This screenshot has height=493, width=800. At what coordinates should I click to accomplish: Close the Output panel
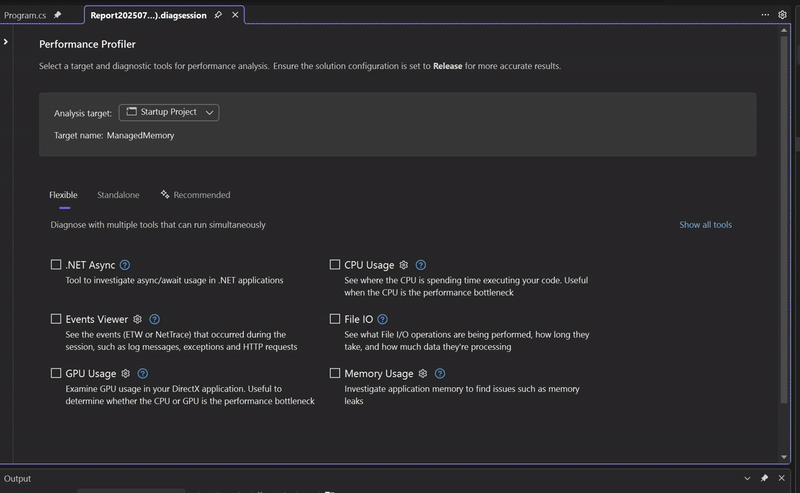pos(781,478)
